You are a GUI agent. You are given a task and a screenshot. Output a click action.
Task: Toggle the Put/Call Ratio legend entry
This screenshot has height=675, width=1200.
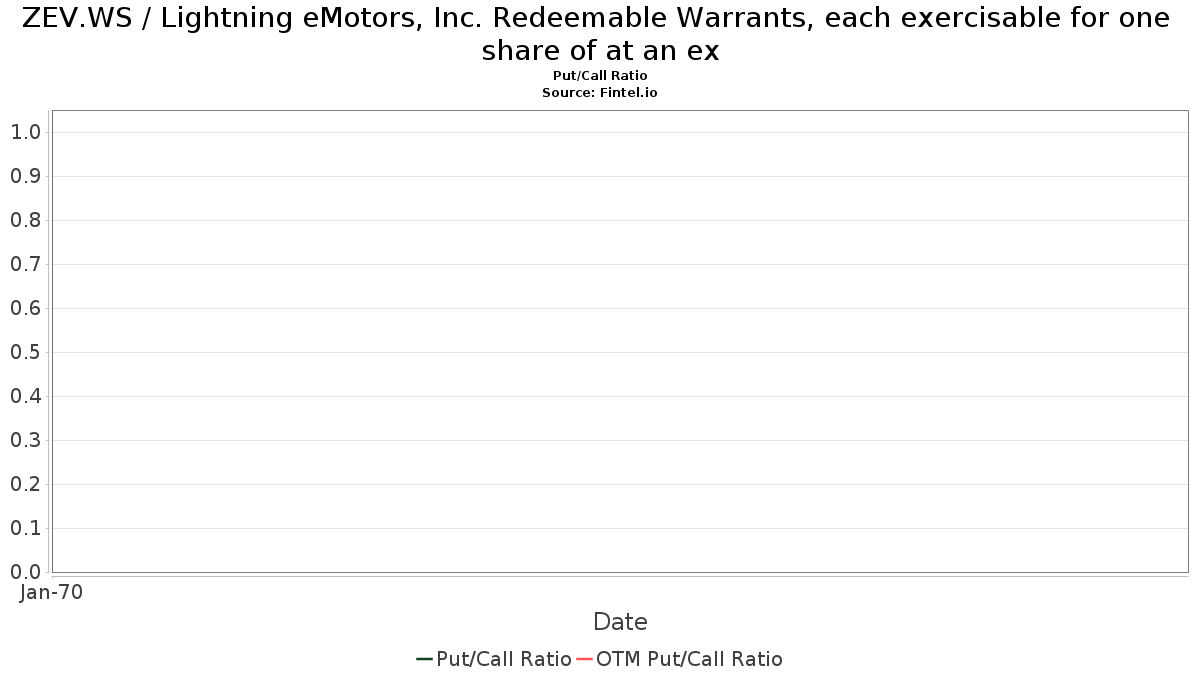(x=494, y=659)
